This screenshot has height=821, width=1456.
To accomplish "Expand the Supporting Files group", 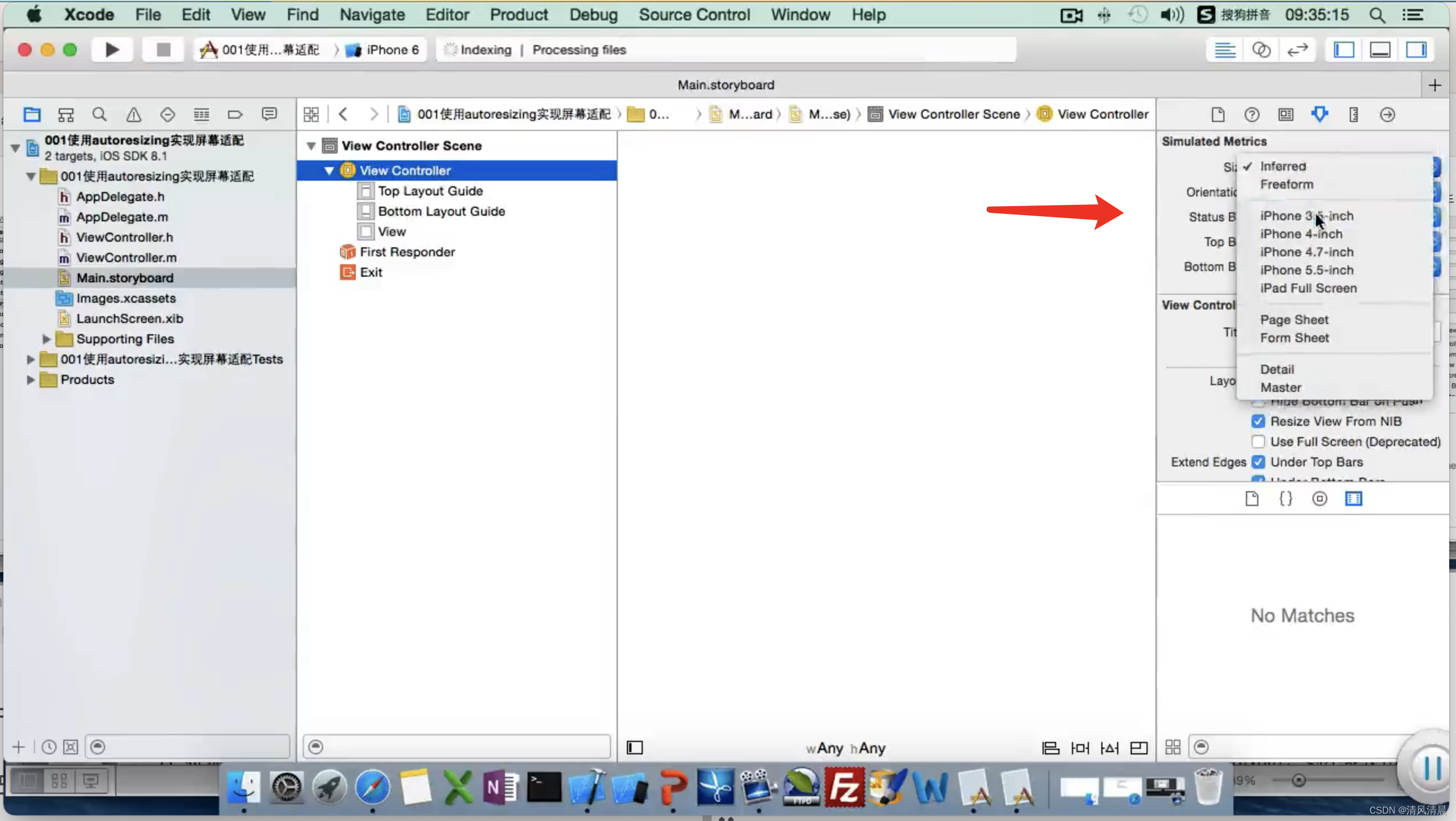I will pos(47,339).
